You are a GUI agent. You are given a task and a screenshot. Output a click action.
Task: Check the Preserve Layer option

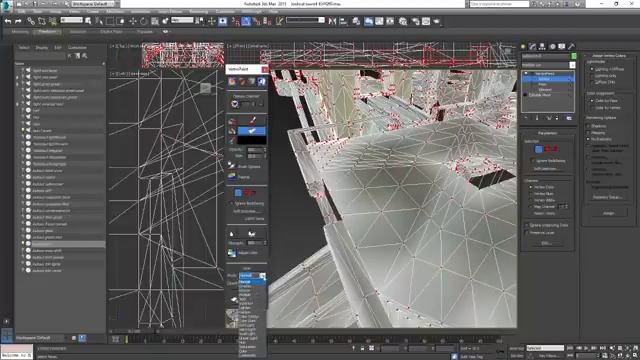point(527,233)
